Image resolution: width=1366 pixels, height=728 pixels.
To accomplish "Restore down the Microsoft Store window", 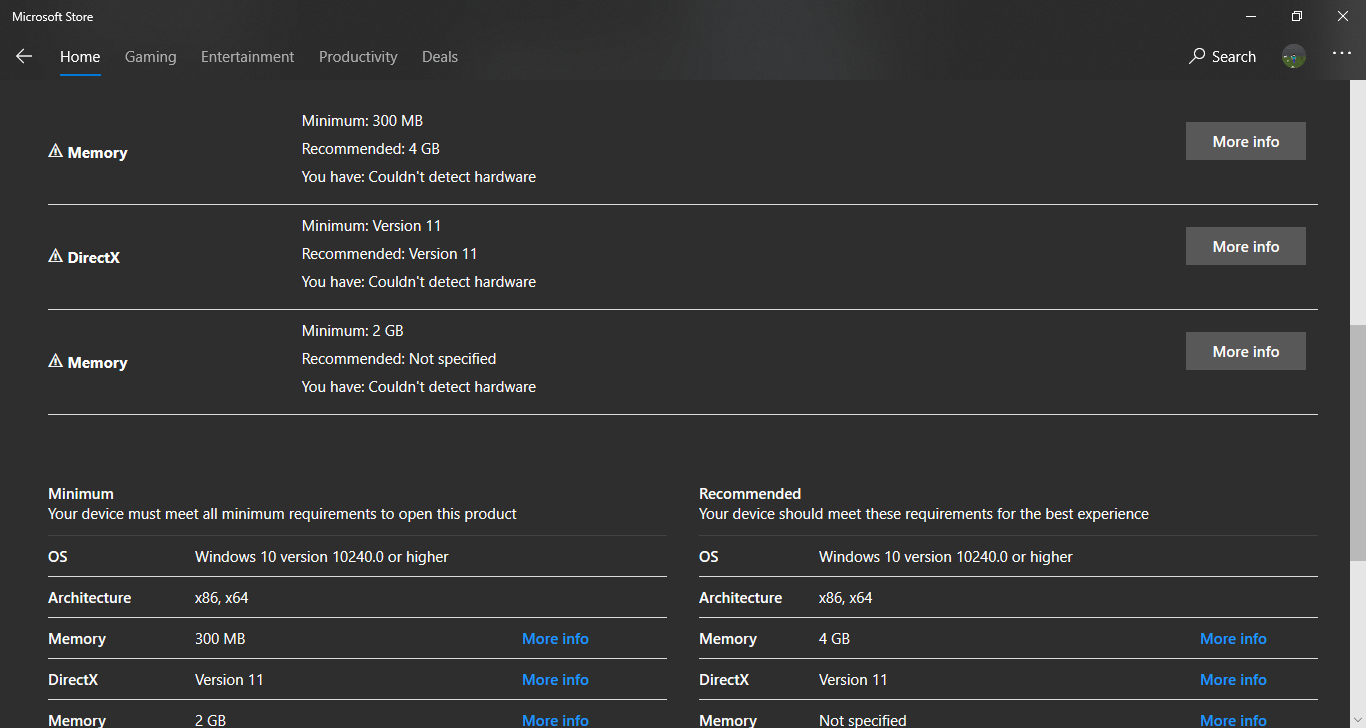I will click(x=1297, y=16).
